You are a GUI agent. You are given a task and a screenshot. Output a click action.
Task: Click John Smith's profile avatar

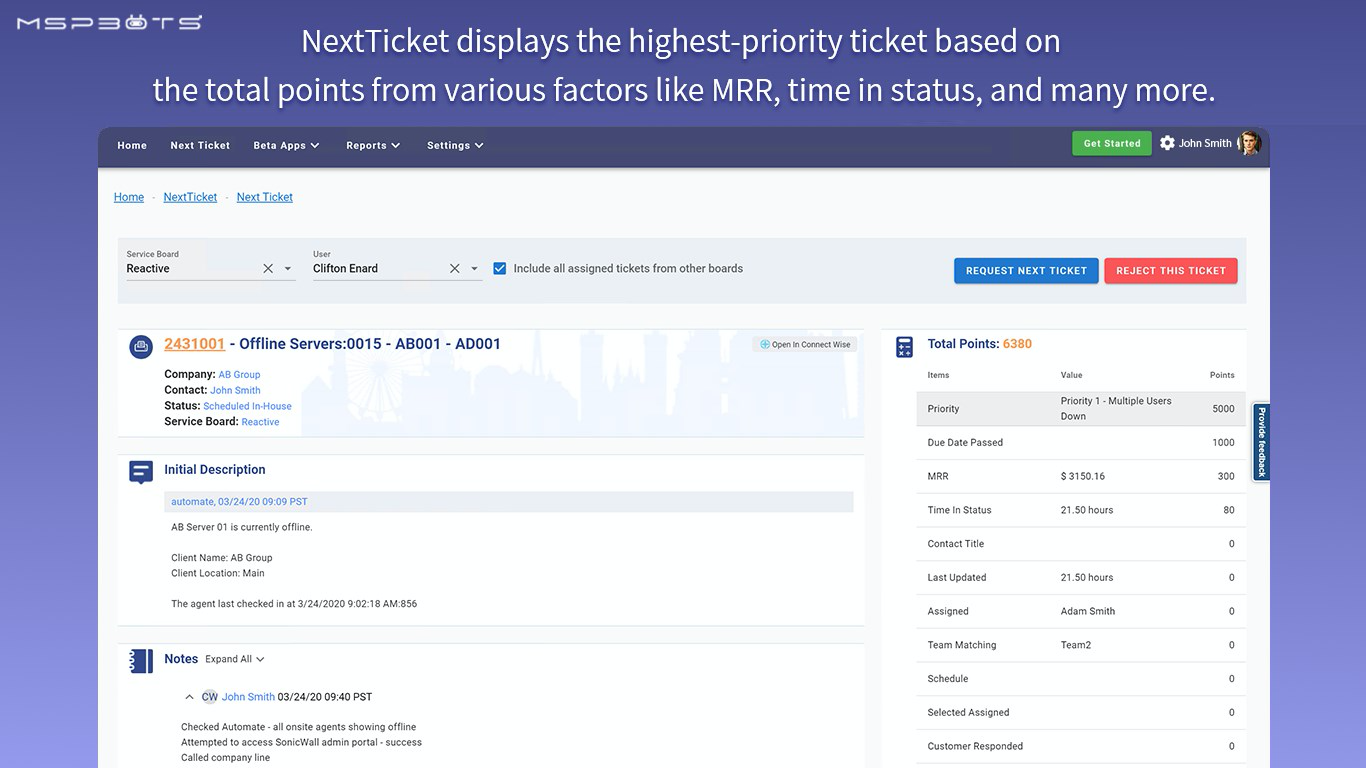click(1249, 144)
